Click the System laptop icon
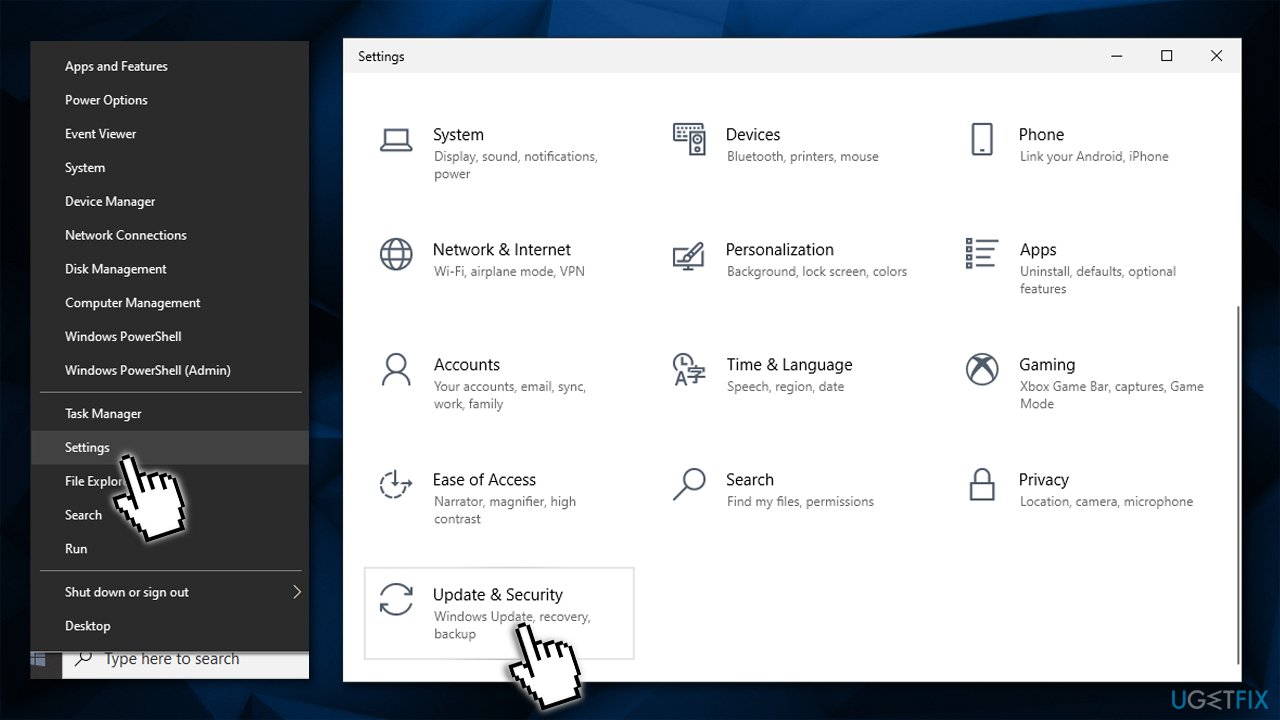Screen dimensions: 1280x720 396,140
